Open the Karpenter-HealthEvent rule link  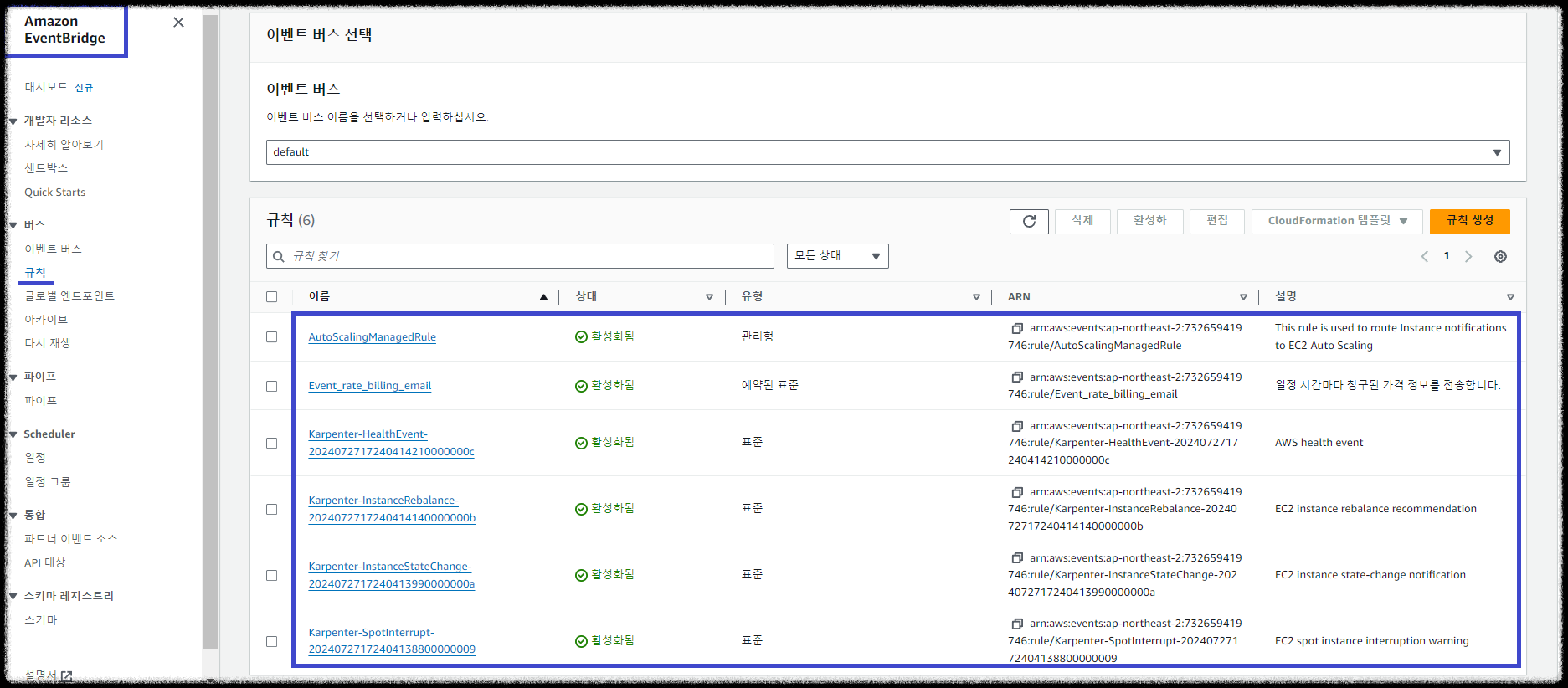coord(391,444)
